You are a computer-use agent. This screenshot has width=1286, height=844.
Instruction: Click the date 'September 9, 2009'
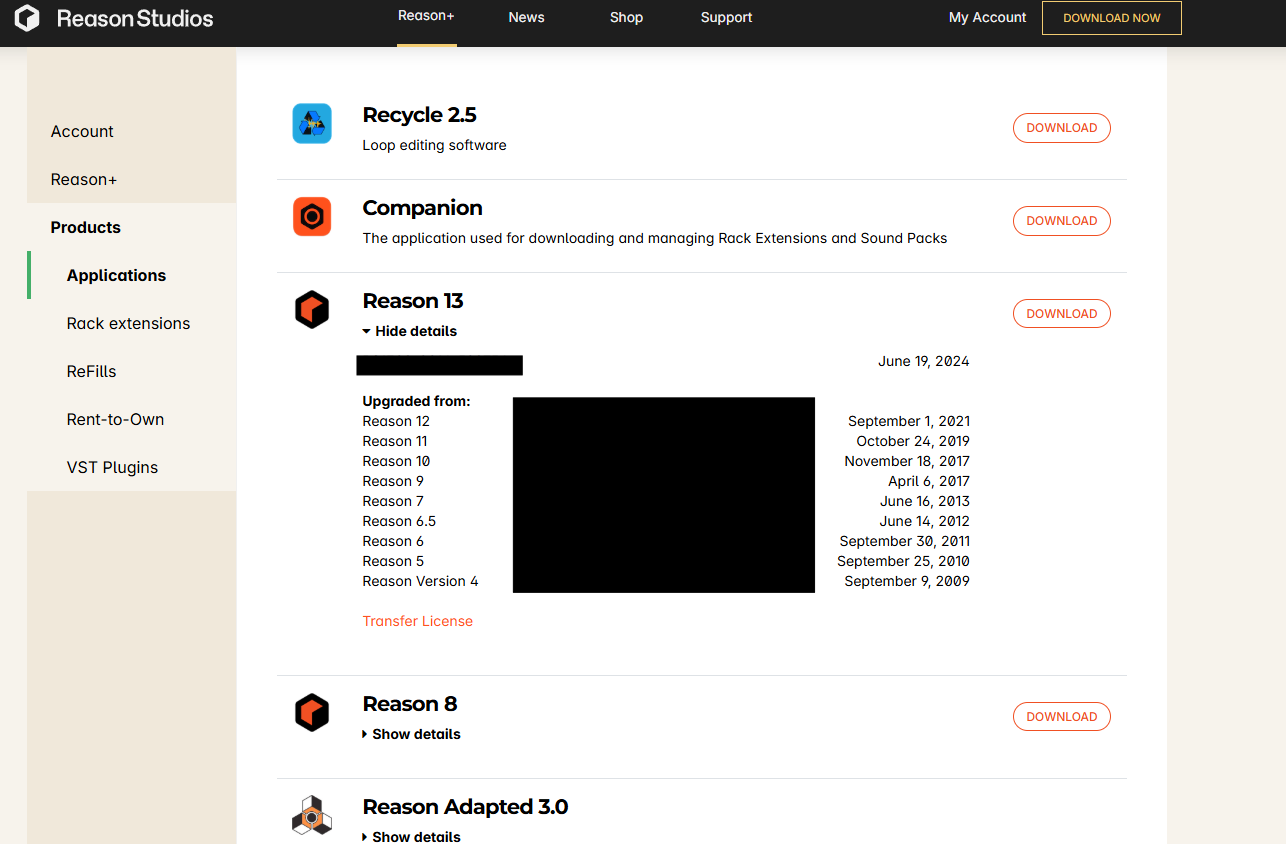907,581
